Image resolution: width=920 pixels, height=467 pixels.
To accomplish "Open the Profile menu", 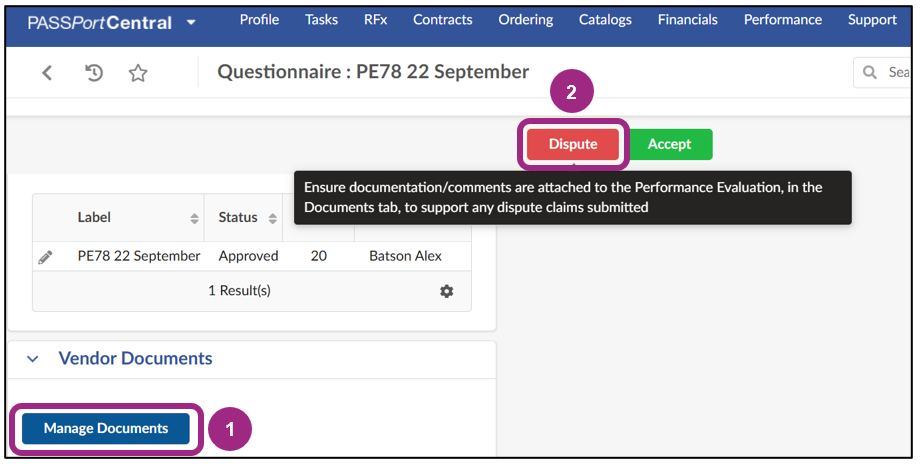I will click(259, 20).
